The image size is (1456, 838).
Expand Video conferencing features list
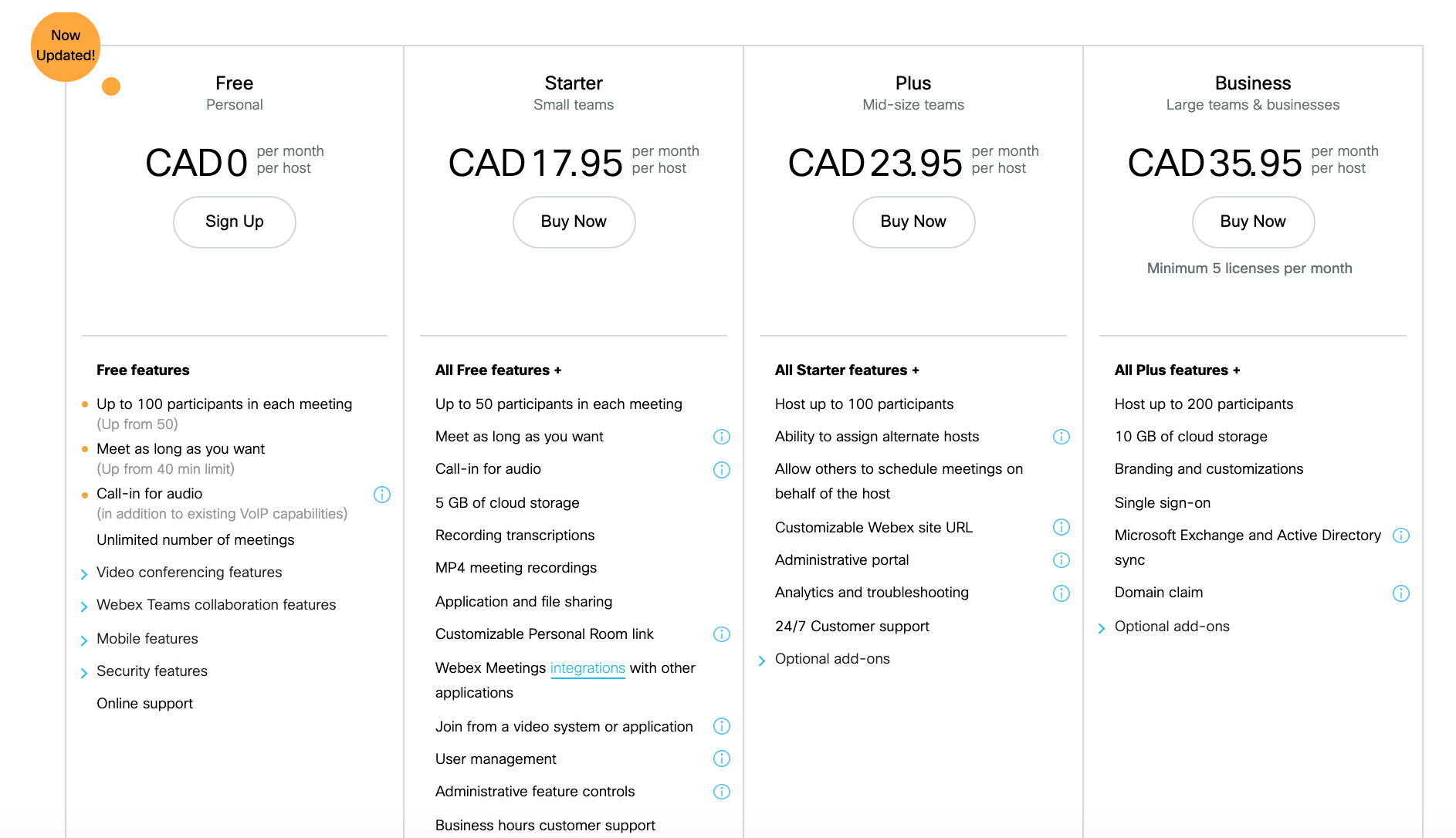click(x=188, y=573)
